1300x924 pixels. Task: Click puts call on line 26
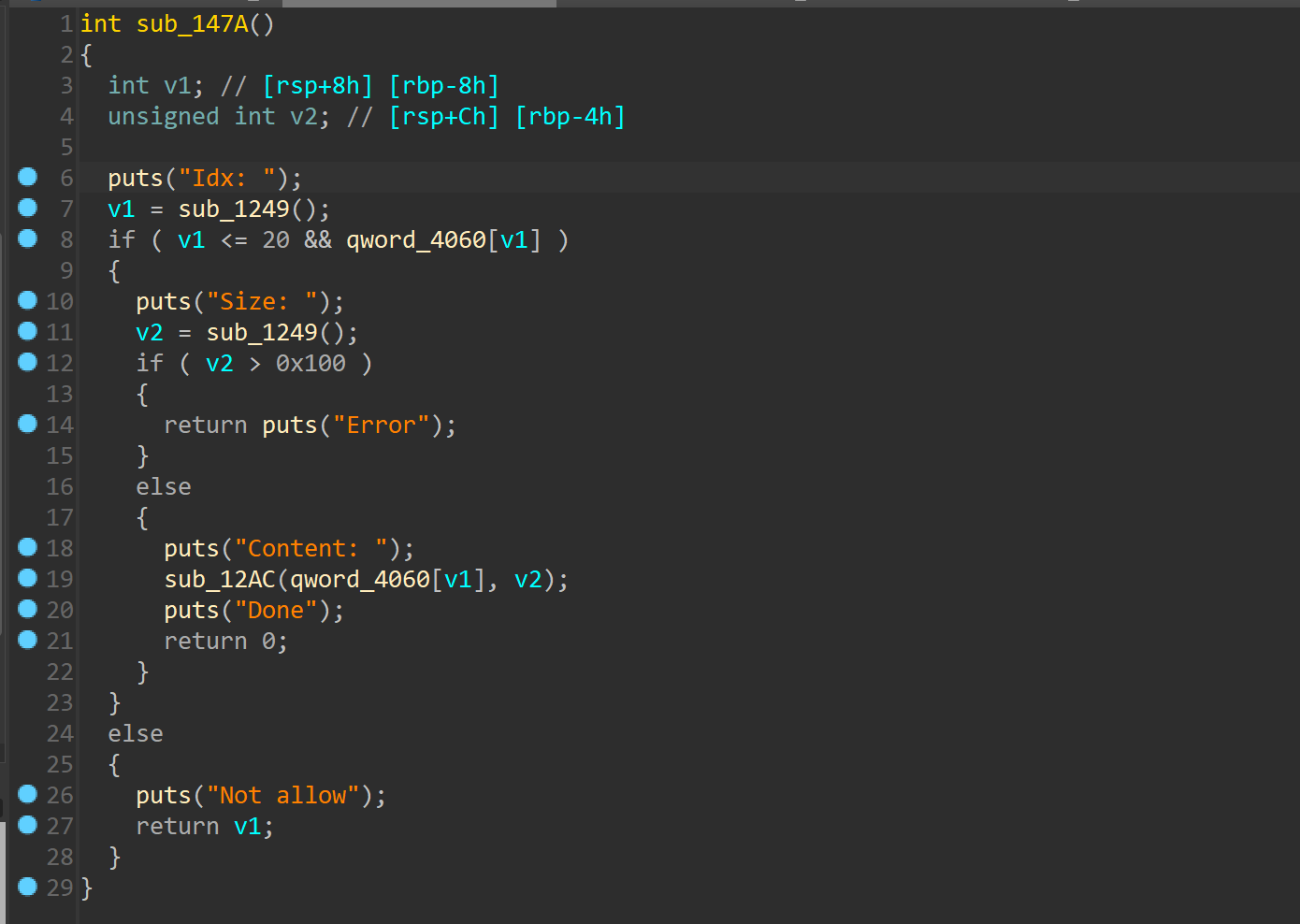(164, 796)
